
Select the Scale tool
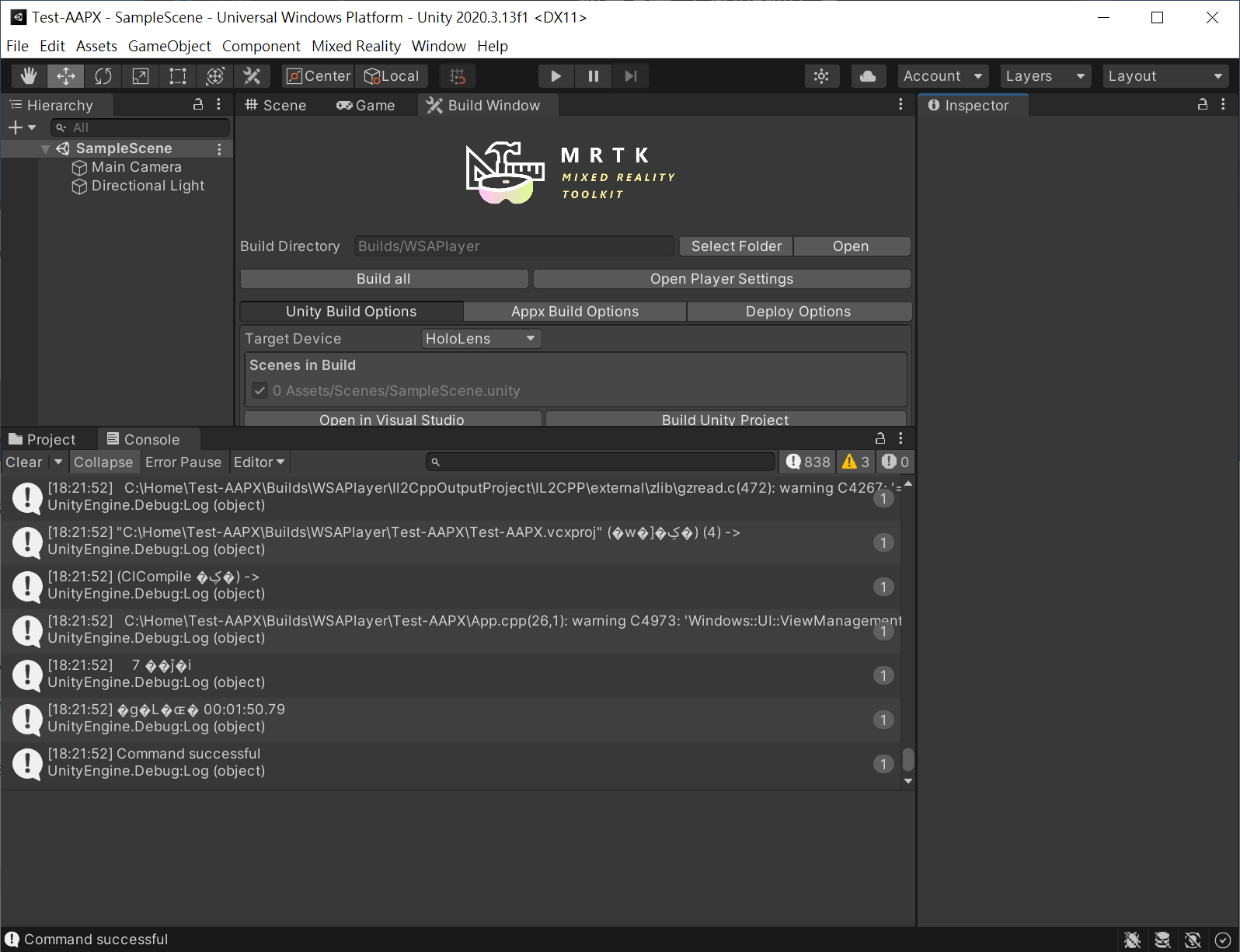[x=141, y=76]
